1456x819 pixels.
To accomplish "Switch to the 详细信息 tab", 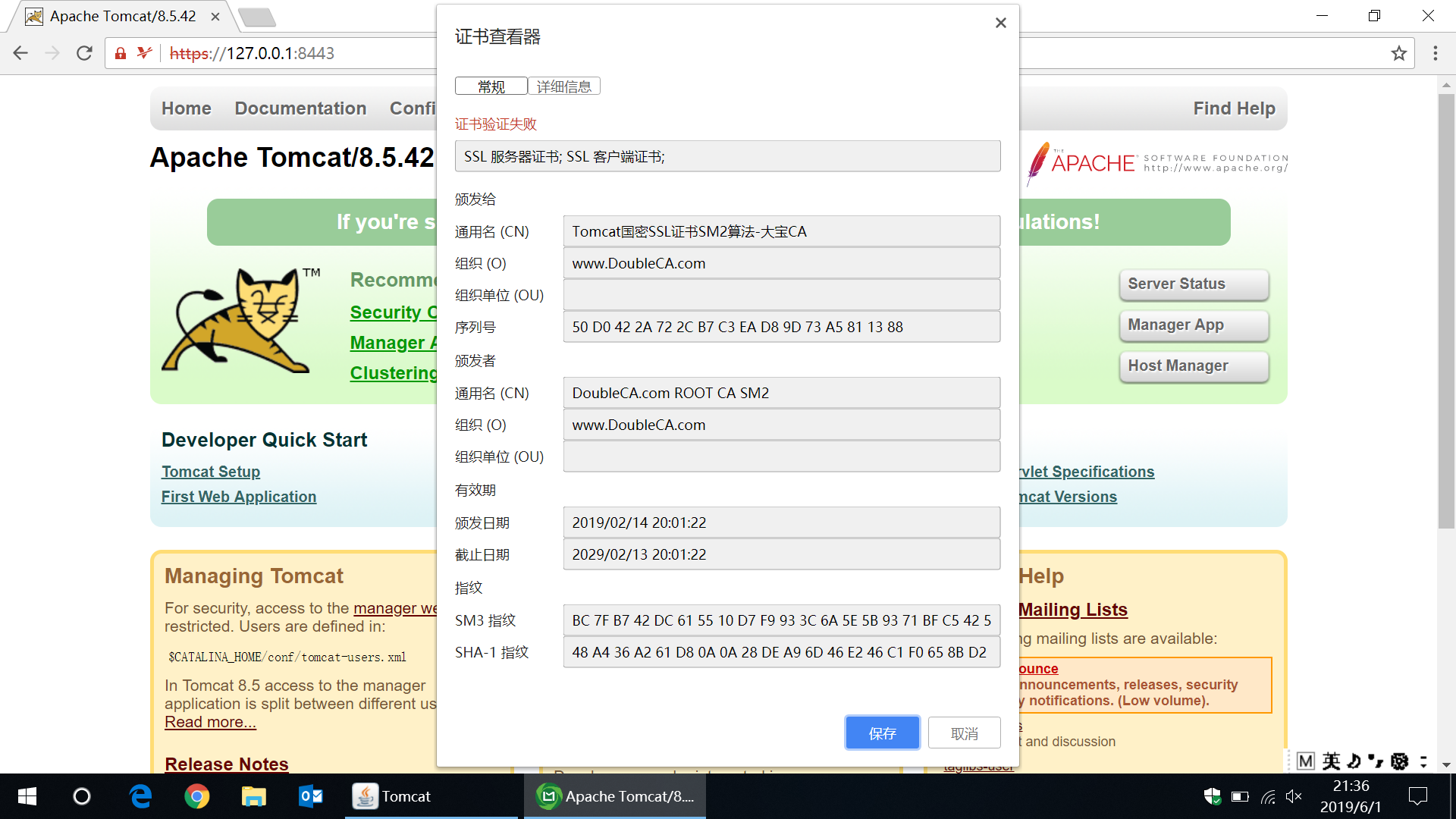I will coord(563,86).
